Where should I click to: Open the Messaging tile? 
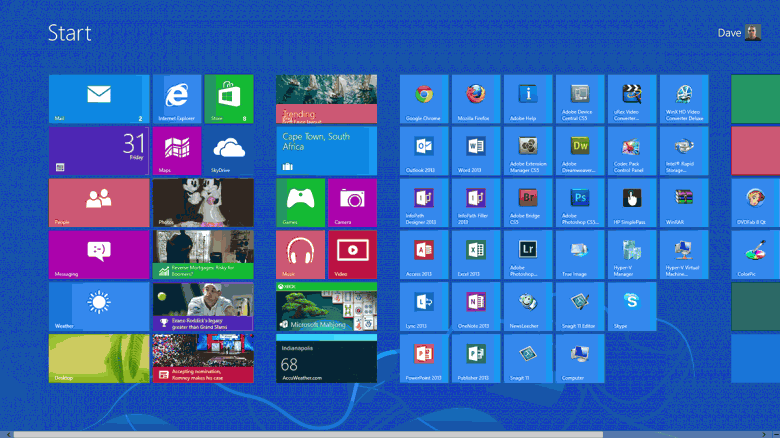[99, 255]
